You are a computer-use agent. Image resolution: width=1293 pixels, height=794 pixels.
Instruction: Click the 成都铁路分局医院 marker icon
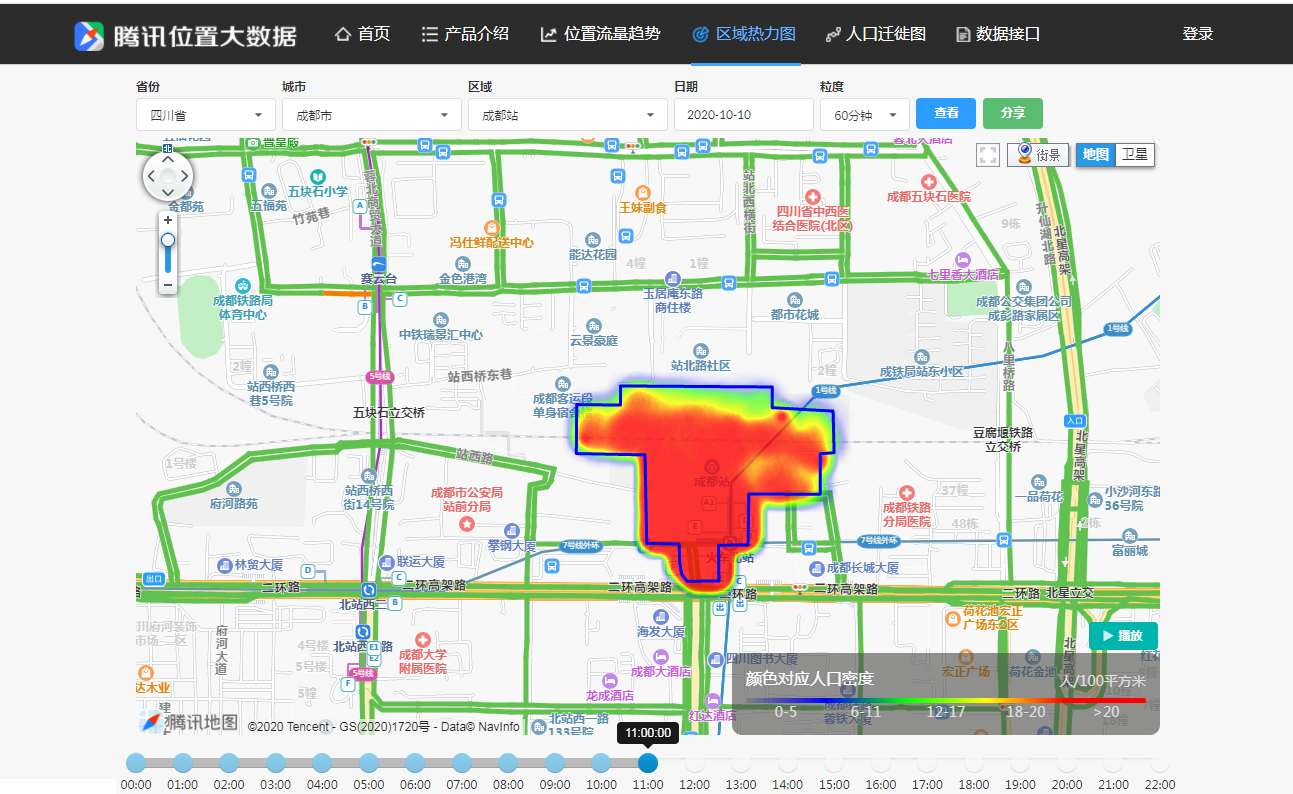coord(907,493)
